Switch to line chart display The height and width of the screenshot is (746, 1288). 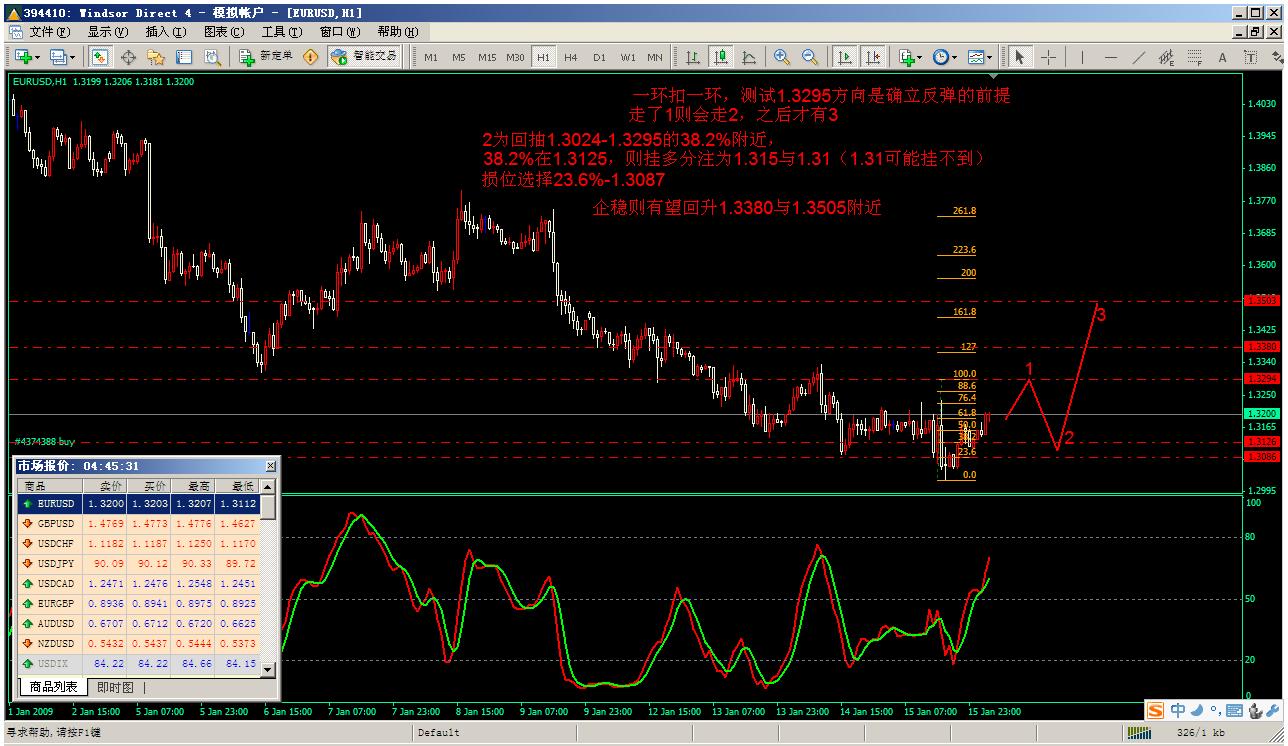749,57
